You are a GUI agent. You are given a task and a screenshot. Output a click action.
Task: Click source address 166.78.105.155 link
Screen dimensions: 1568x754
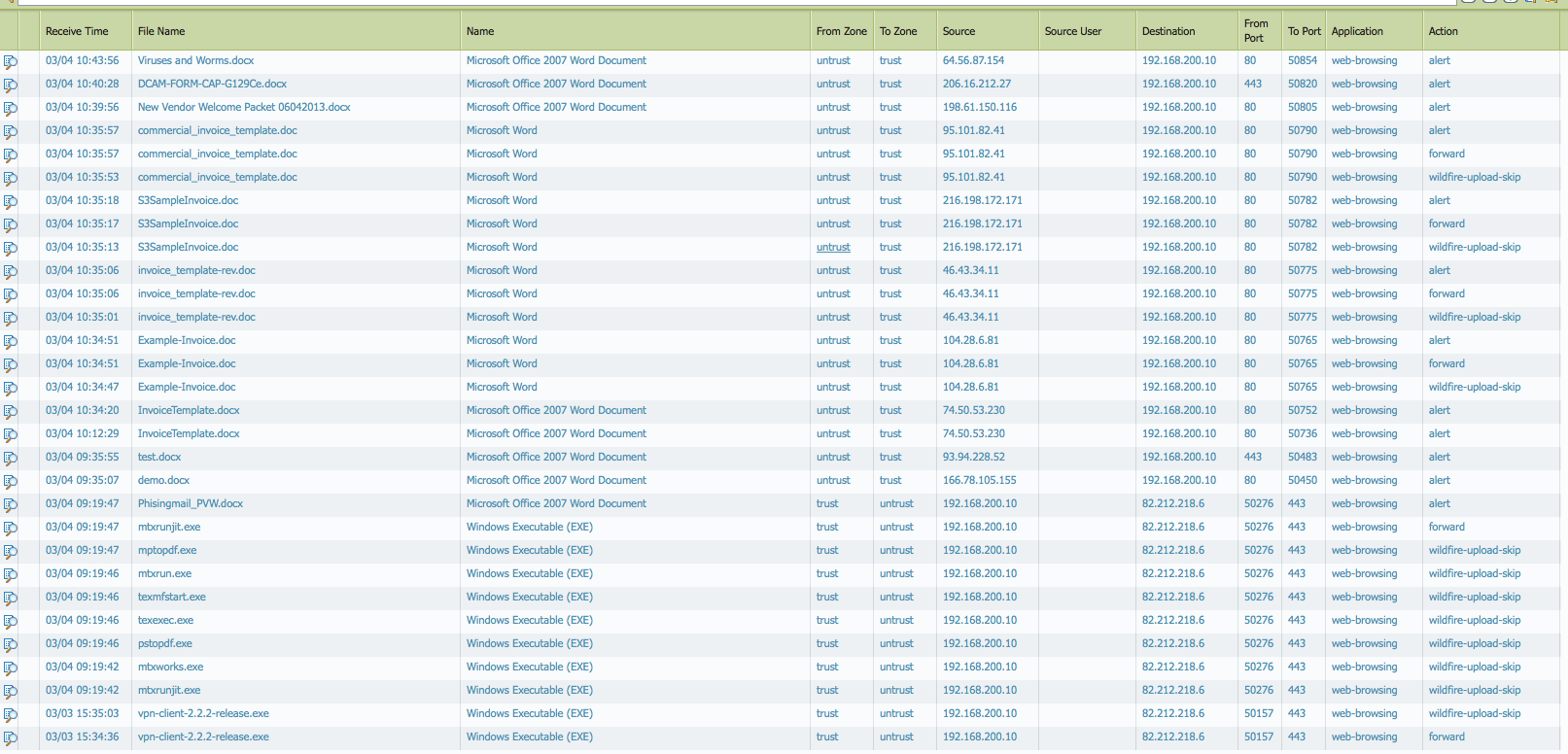point(979,480)
